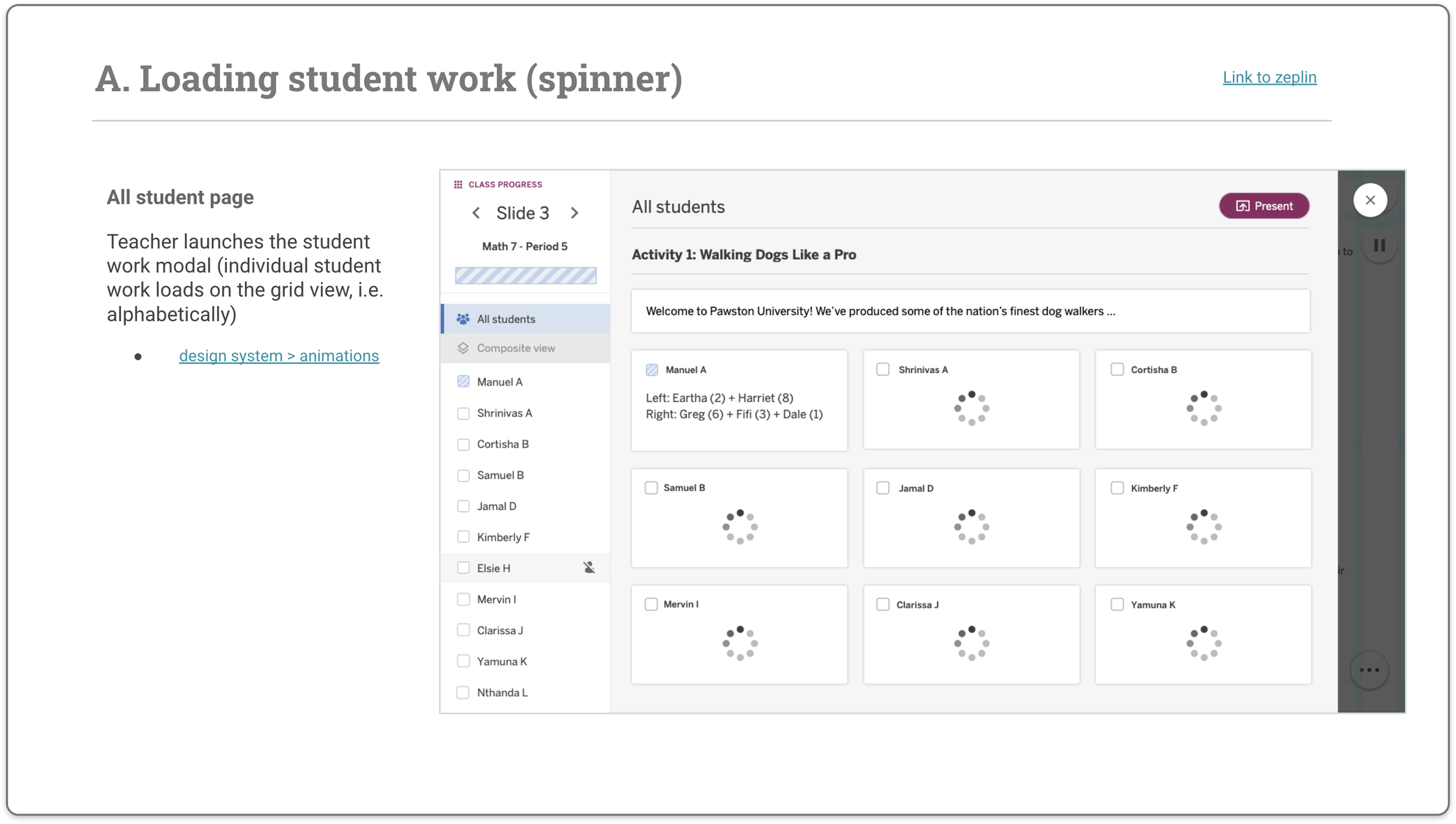Check Nthanda L in the sidebar list

click(463, 693)
